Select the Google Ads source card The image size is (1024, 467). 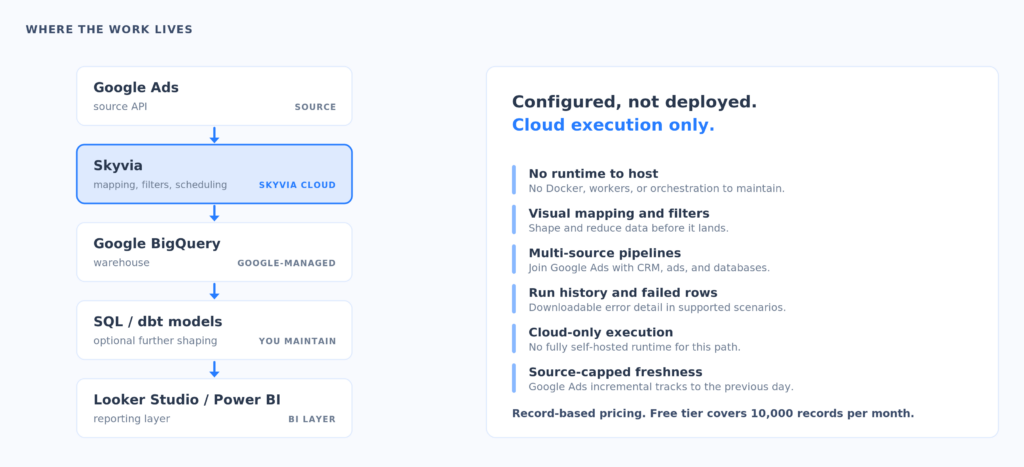pyautogui.click(x=214, y=96)
